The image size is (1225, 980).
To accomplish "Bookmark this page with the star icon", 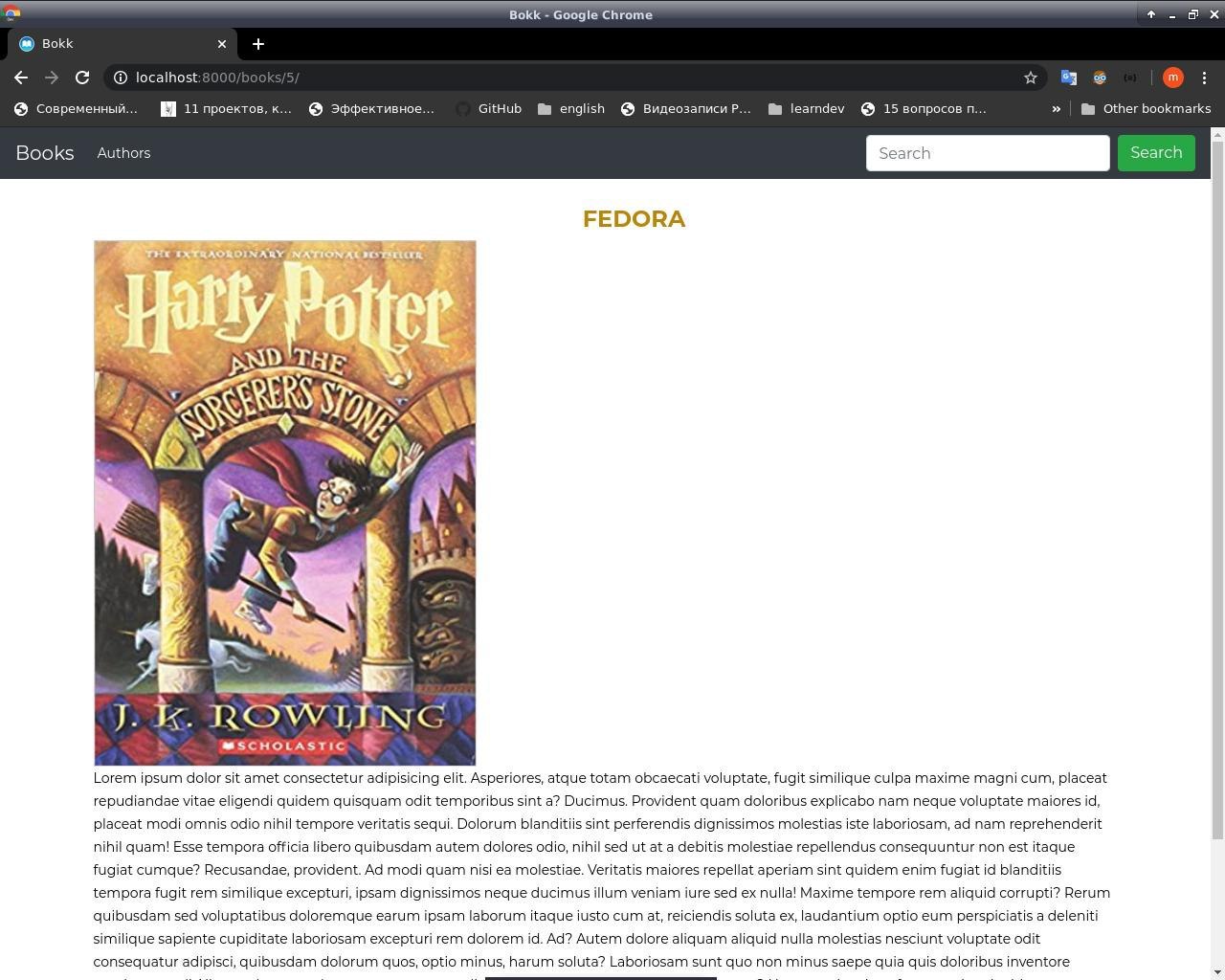I will point(1031,78).
